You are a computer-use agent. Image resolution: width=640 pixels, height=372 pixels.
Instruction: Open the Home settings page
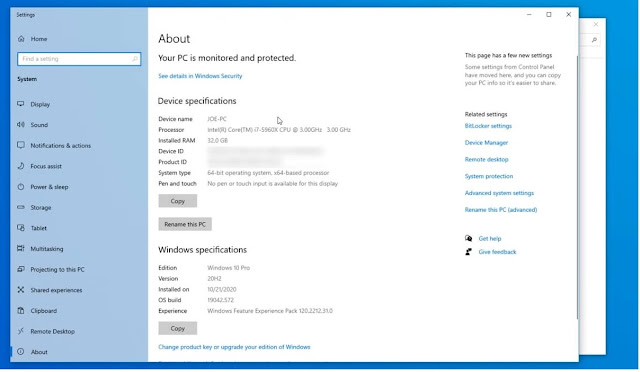39,39
